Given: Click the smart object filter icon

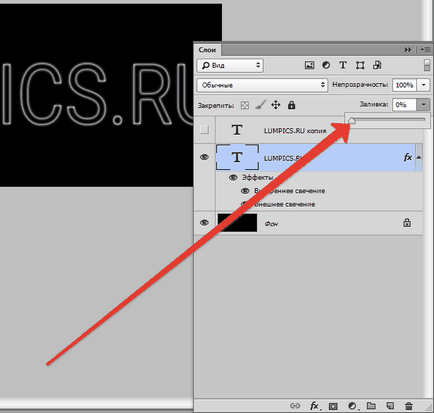Looking at the screenshot, I should tap(377, 65).
